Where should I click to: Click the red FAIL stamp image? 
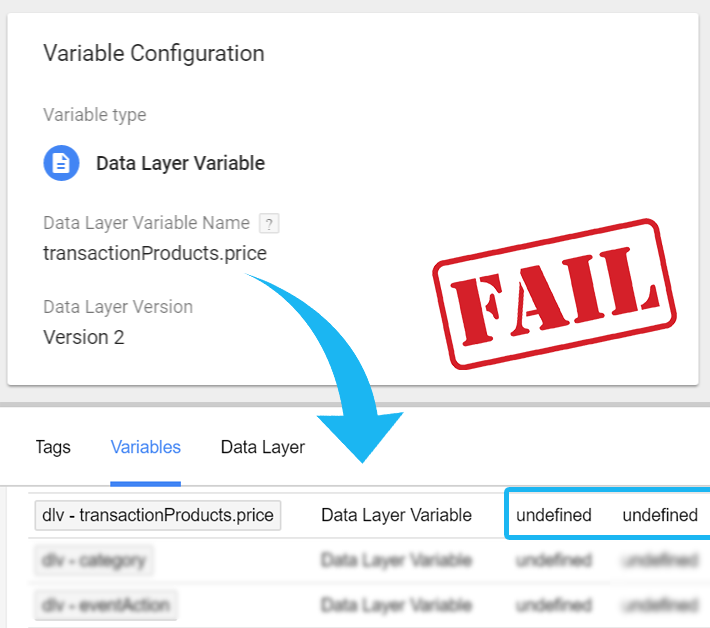tap(554, 294)
